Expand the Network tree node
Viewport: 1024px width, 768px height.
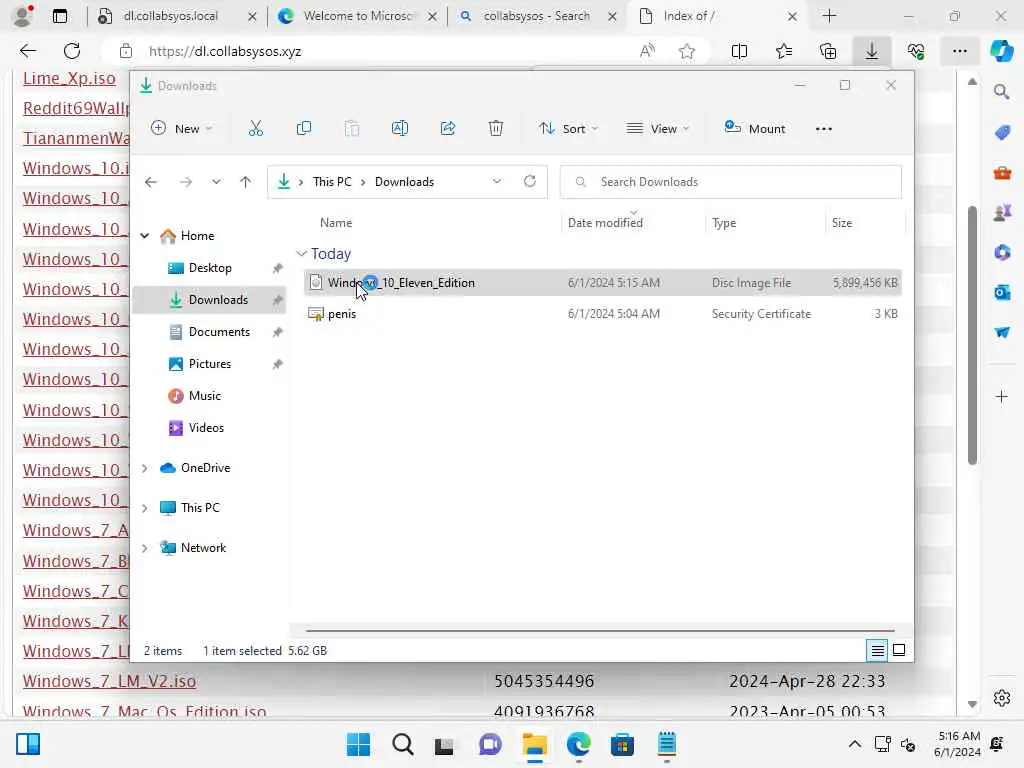144,548
